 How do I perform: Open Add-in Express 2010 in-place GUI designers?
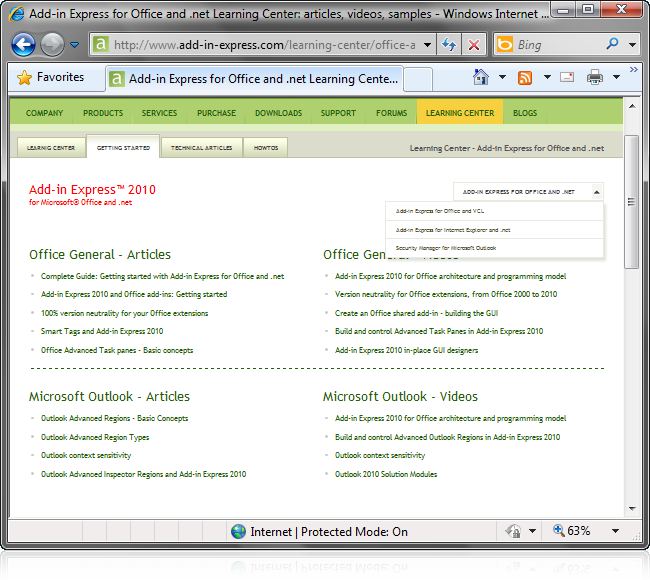tap(407, 350)
